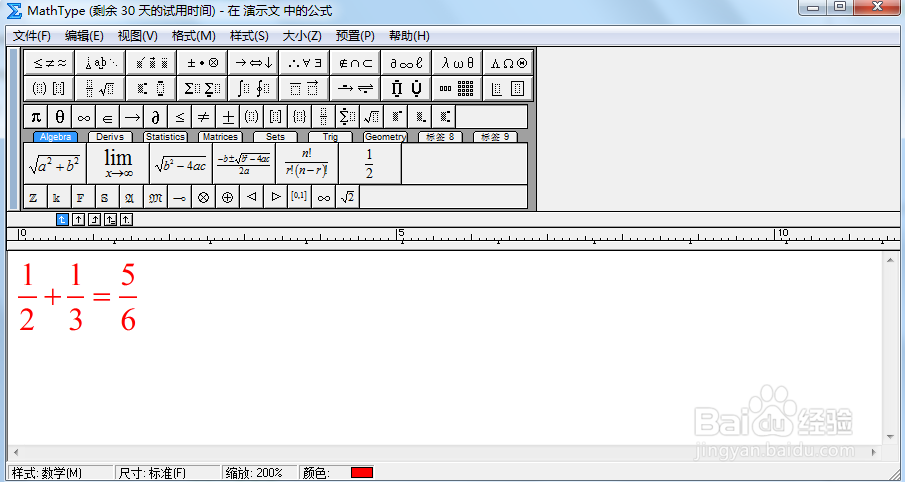Open the matrix templates palette
The width and height of the screenshot is (905, 482).
tap(457, 88)
